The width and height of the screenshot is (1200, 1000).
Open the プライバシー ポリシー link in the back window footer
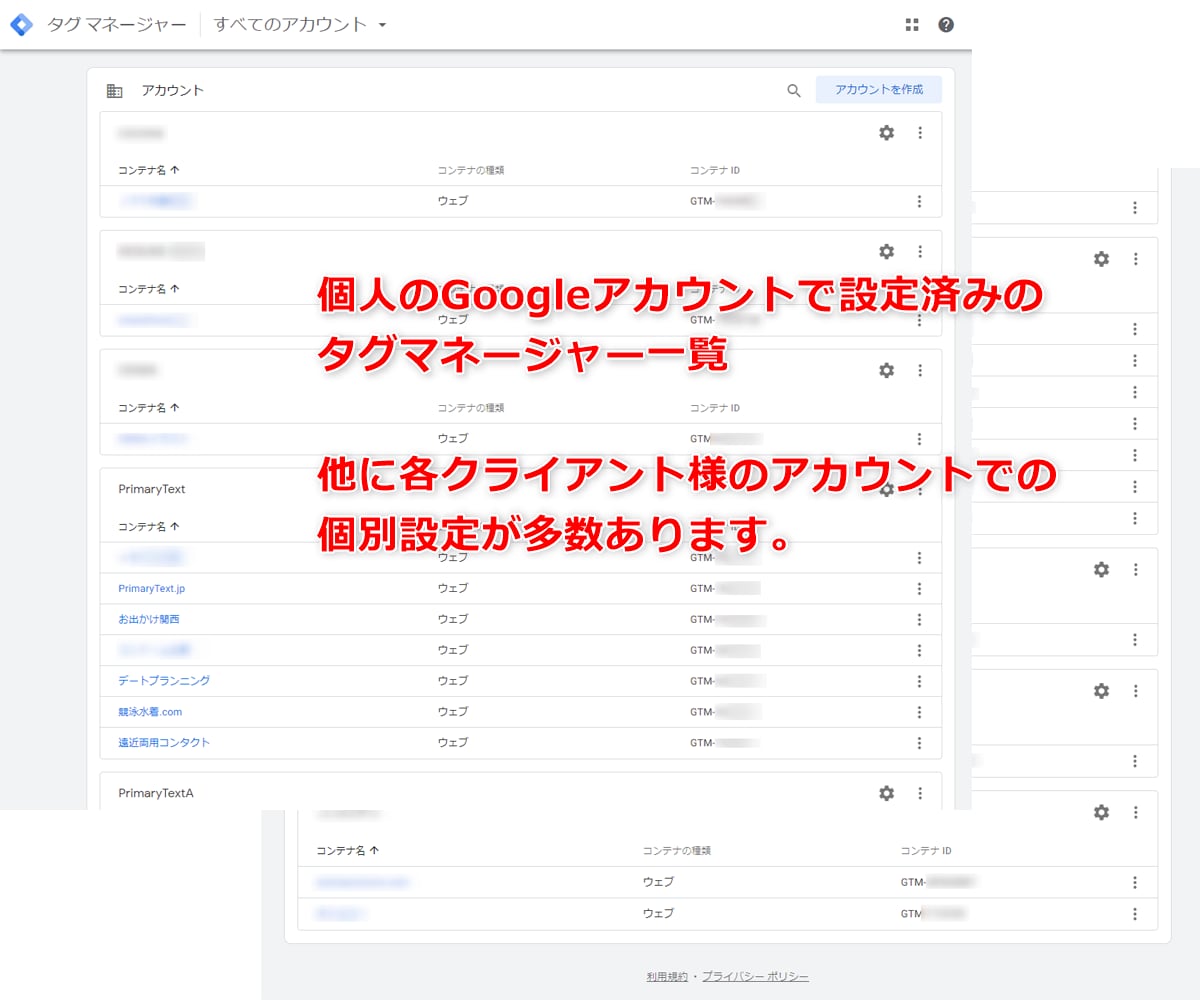[x=755, y=976]
